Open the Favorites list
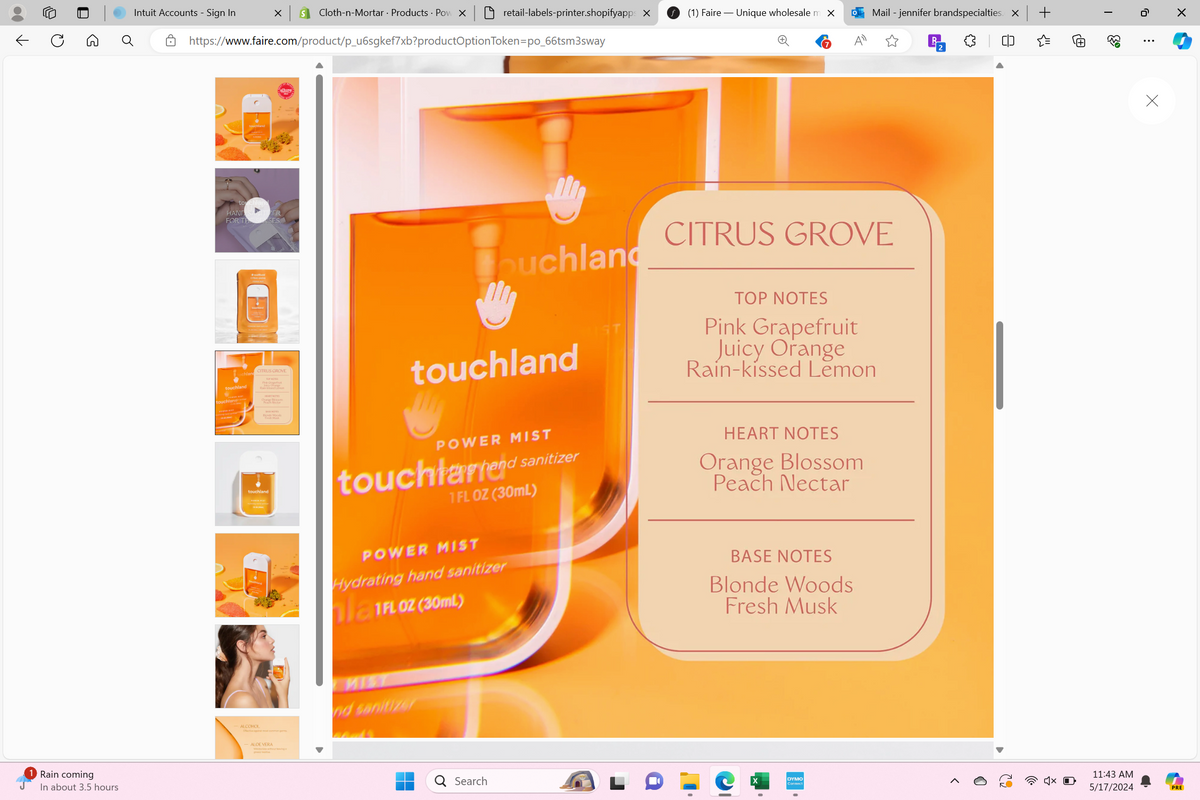The width and height of the screenshot is (1200, 800). 1044,41
